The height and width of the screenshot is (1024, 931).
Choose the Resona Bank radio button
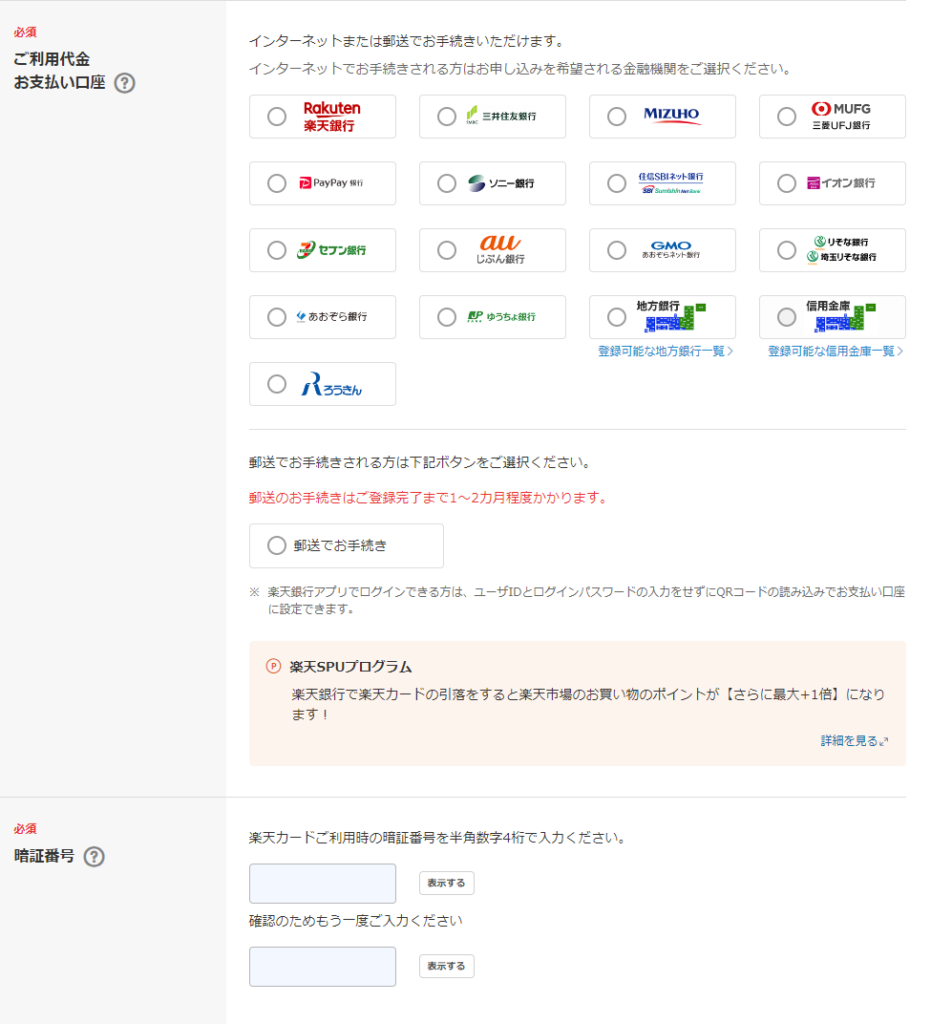click(786, 250)
